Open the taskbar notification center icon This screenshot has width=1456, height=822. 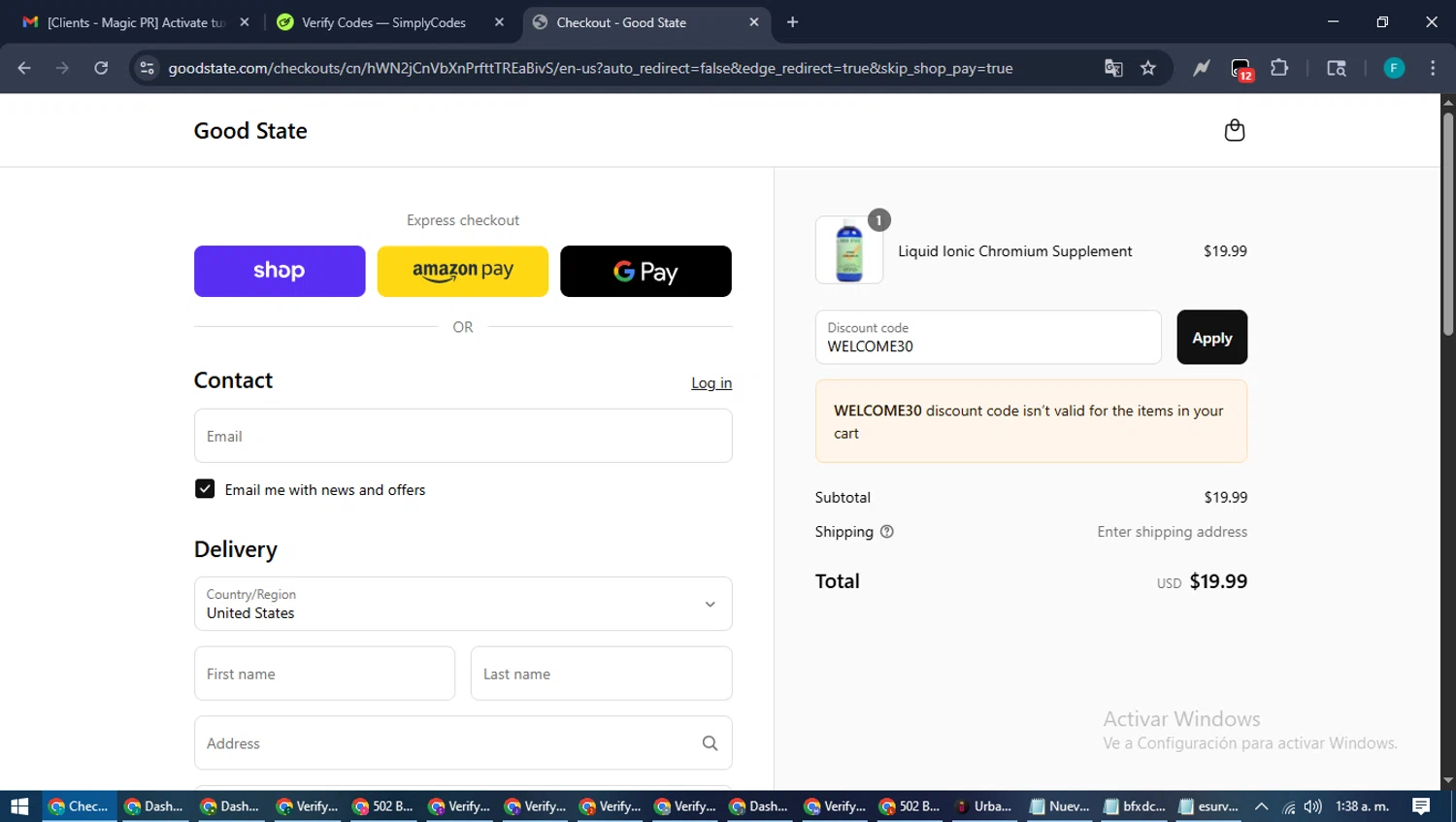coord(1421,806)
